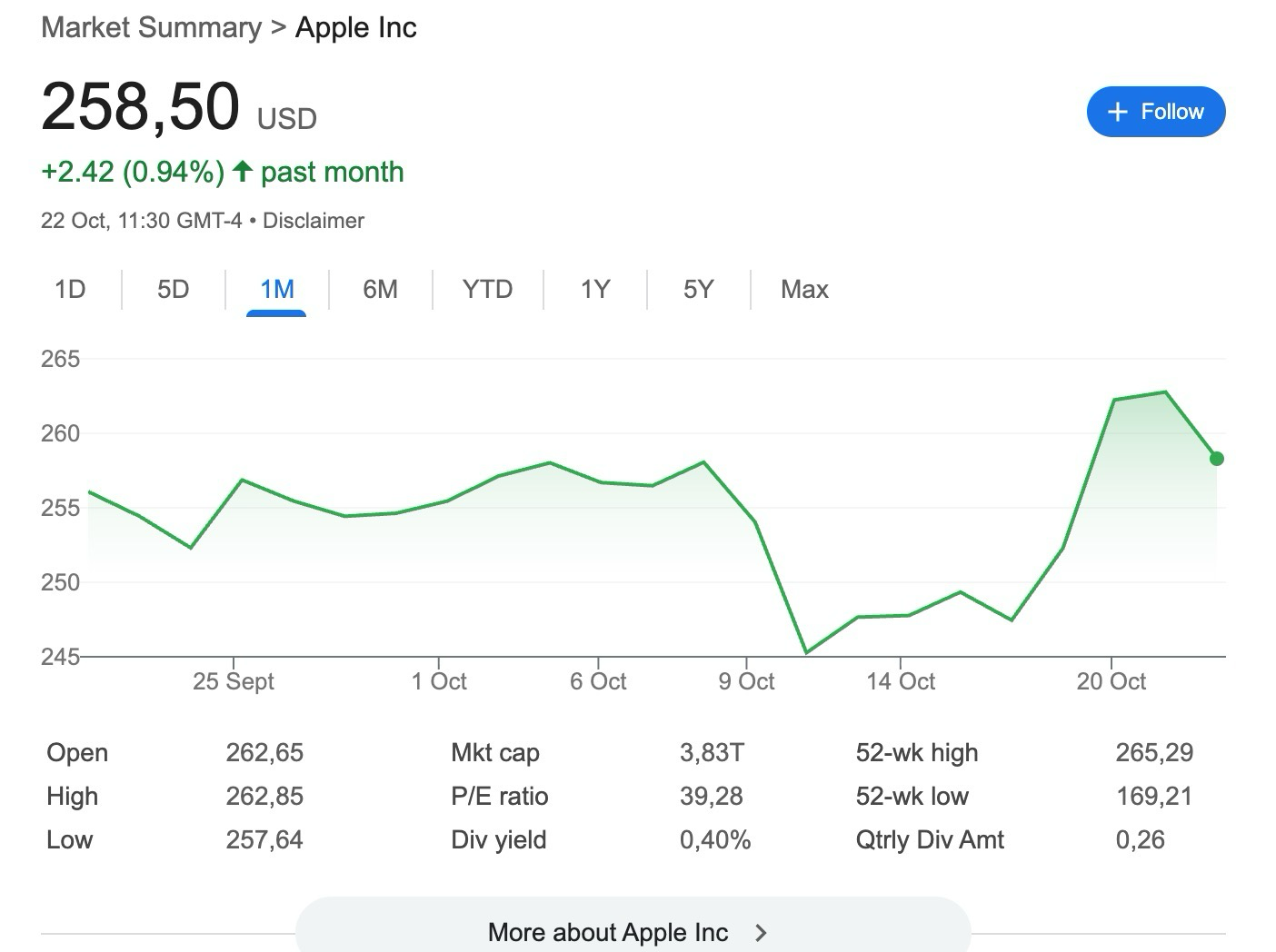Click the Market Summary breadcrumb
This screenshot has width=1276, height=952.
click(151, 27)
